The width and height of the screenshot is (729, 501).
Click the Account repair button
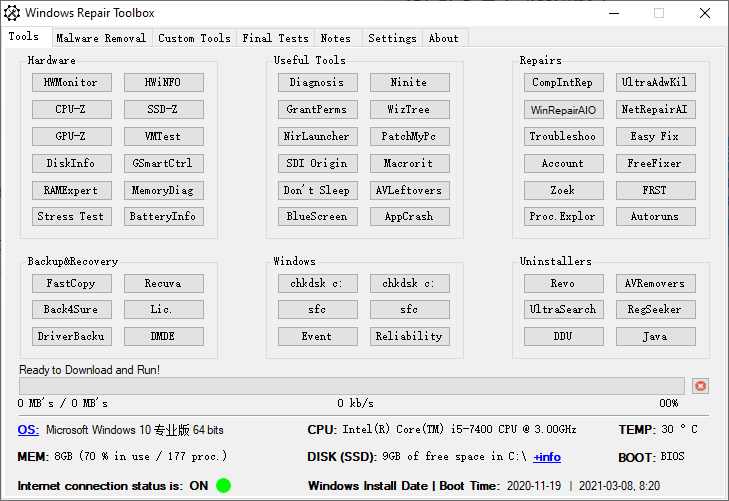[x=563, y=163]
